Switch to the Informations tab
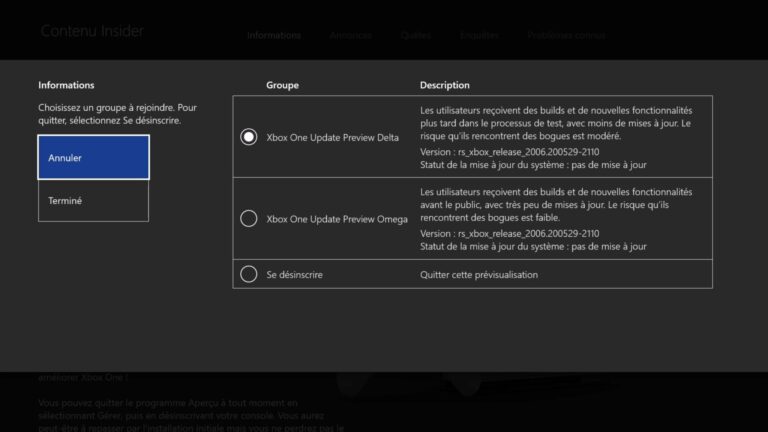Image resolution: width=768 pixels, height=432 pixels. click(x=273, y=35)
